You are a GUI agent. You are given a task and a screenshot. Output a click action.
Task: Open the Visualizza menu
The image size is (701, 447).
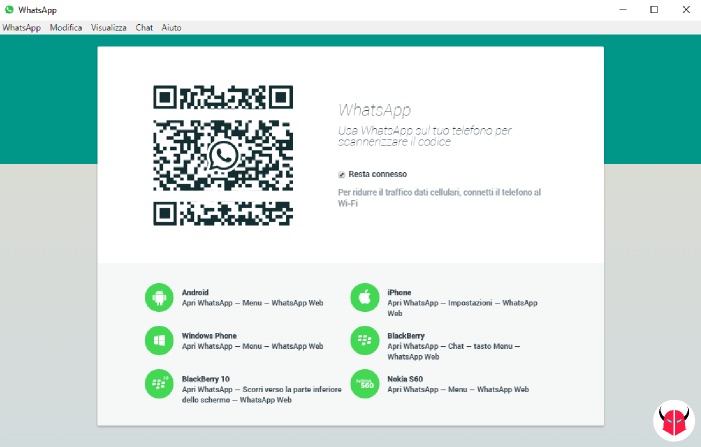(x=109, y=28)
